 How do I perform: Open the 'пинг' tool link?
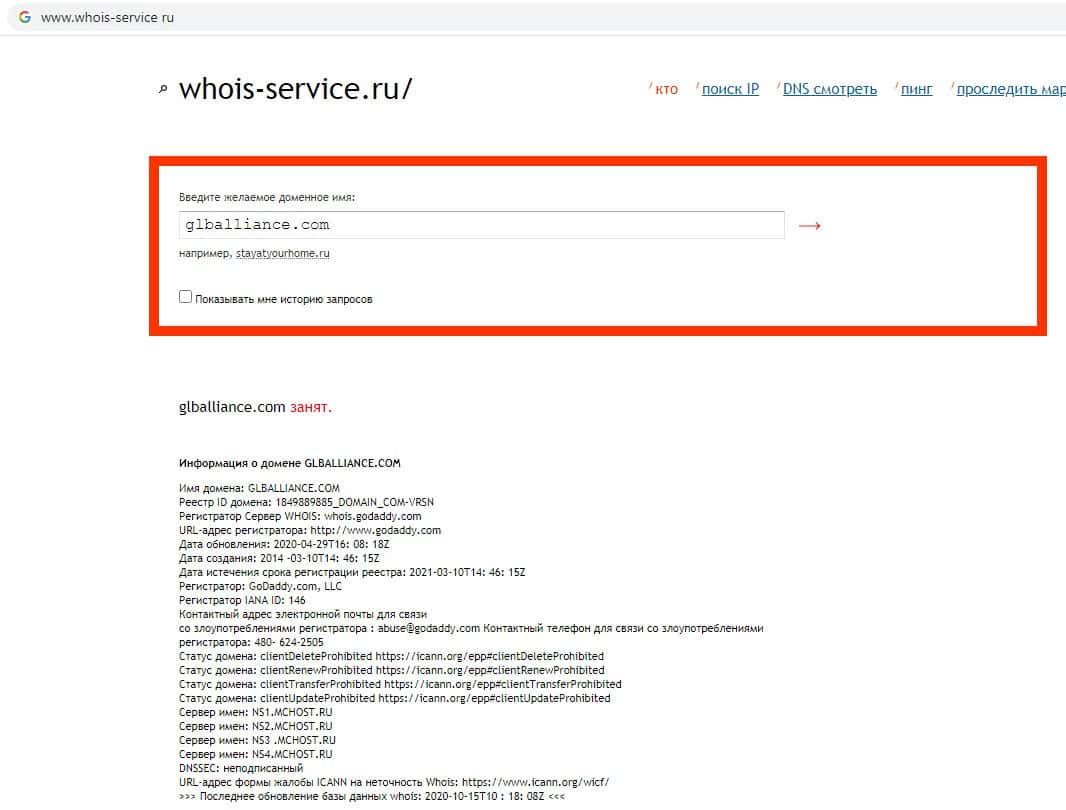[916, 89]
